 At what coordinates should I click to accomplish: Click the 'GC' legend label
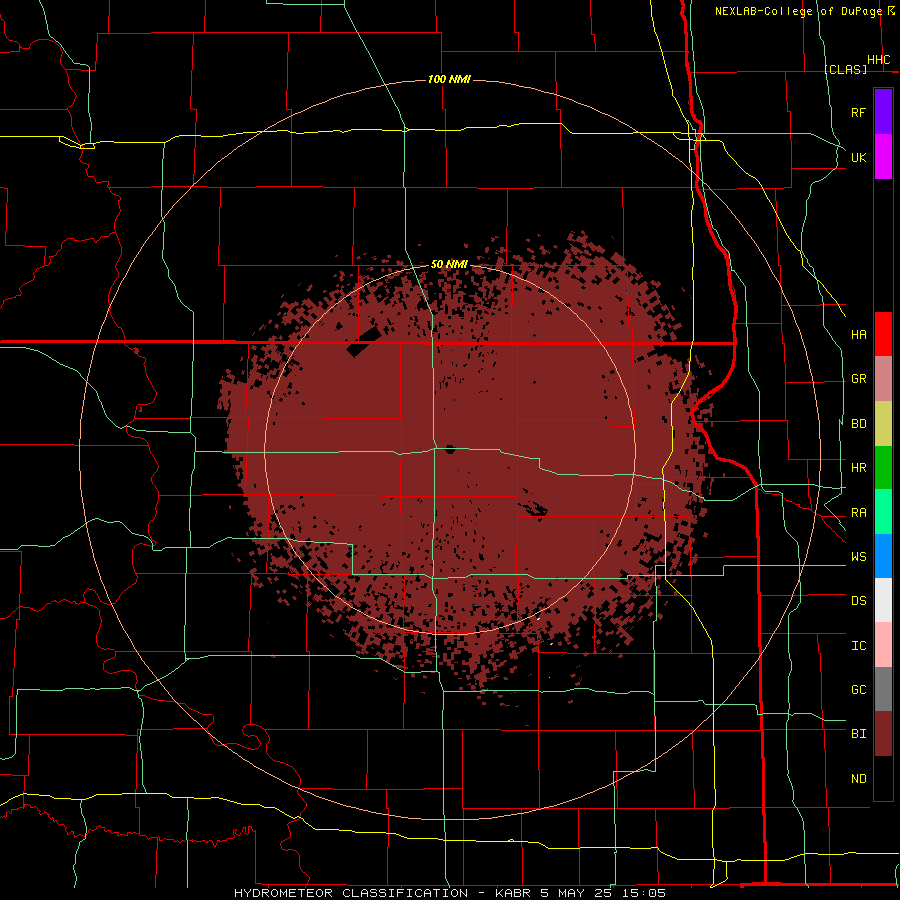858,690
